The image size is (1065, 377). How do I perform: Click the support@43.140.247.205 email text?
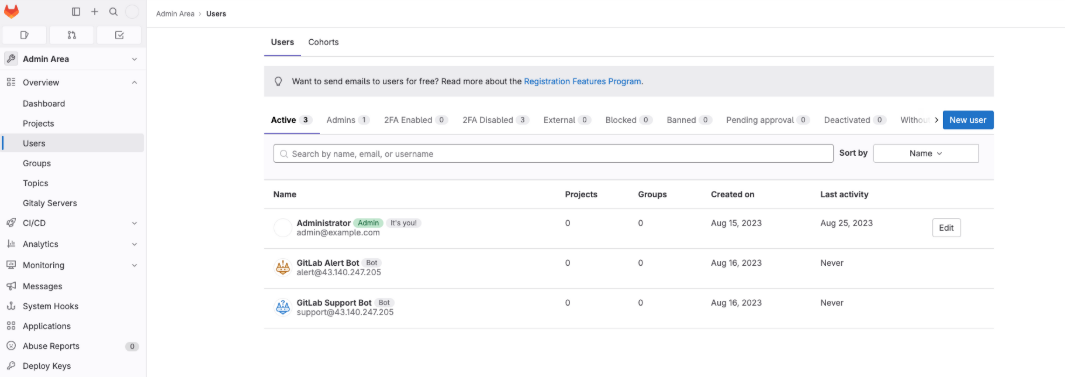click(x=345, y=312)
